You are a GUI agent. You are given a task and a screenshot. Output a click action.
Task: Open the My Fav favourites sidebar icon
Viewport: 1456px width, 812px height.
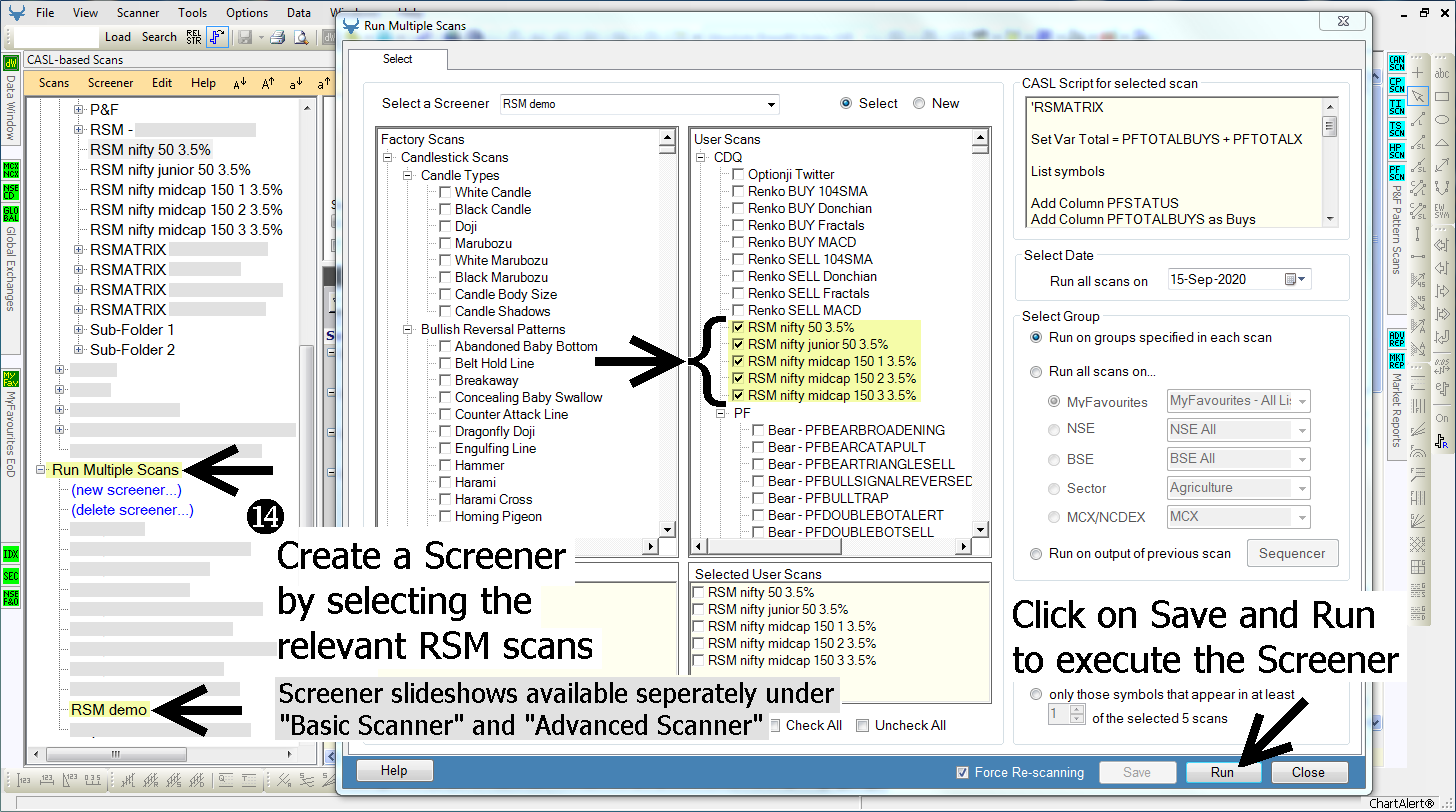[11, 378]
